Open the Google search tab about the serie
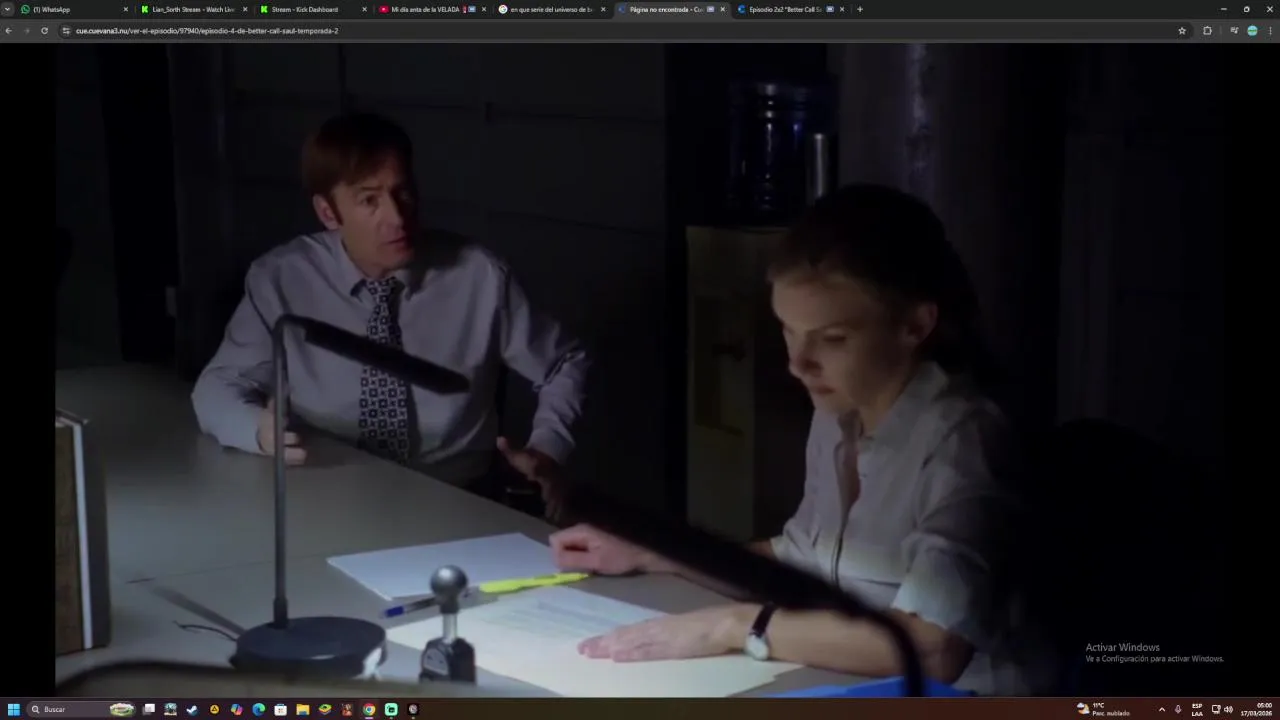This screenshot has height=720, width=1280. [x=550, y=9]
